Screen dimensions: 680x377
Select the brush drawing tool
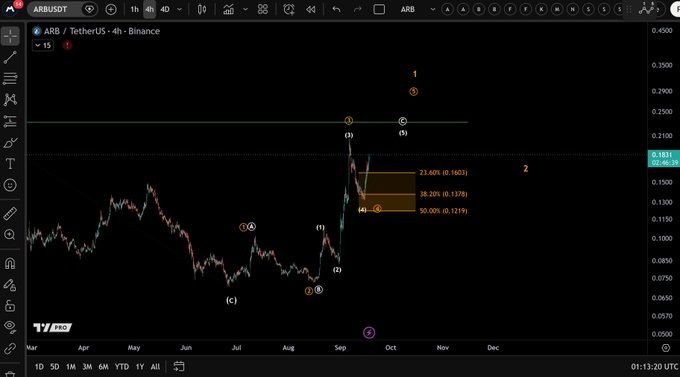[10, 143]
